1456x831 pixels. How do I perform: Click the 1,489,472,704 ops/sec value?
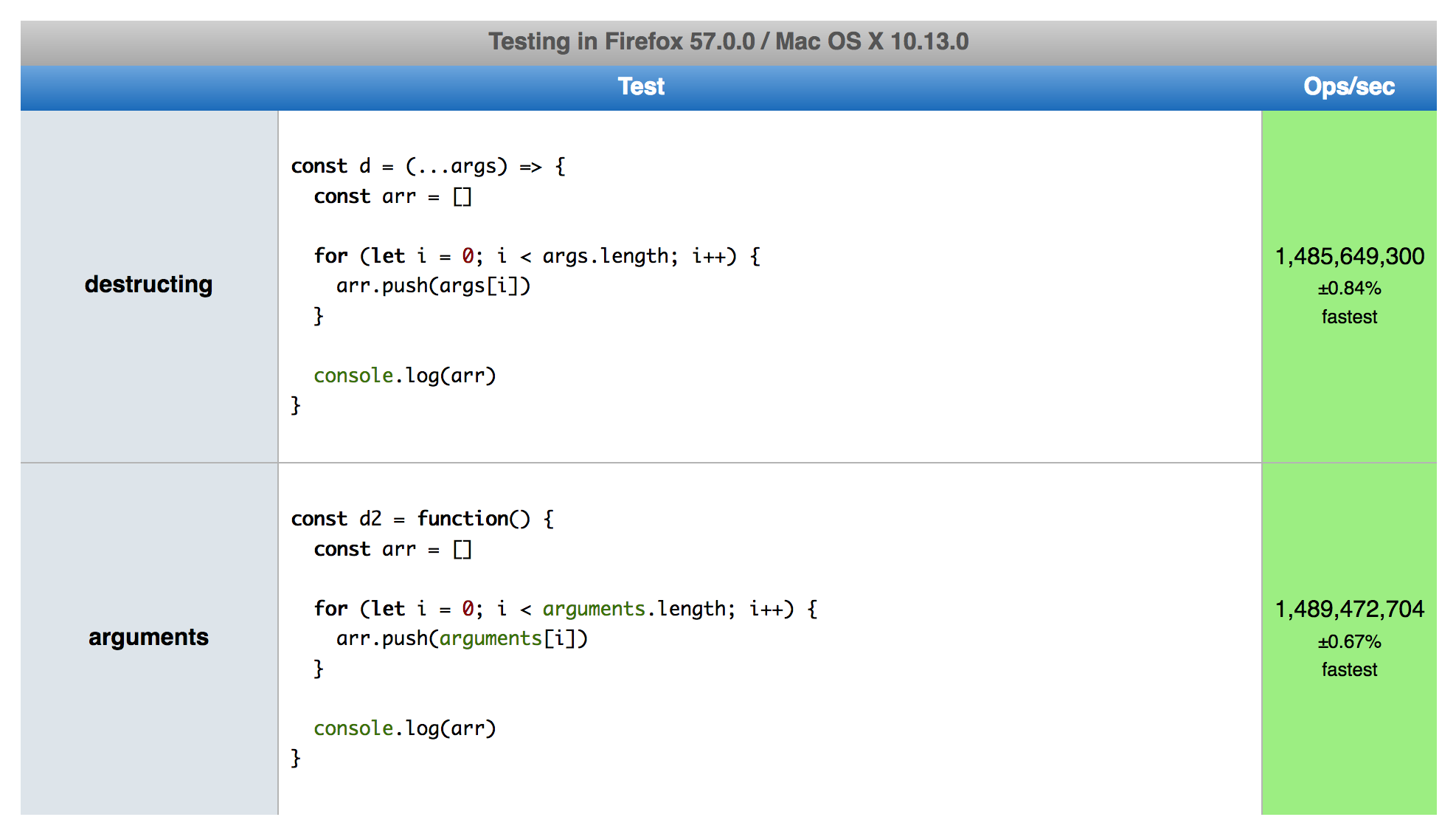[1349, 609]
